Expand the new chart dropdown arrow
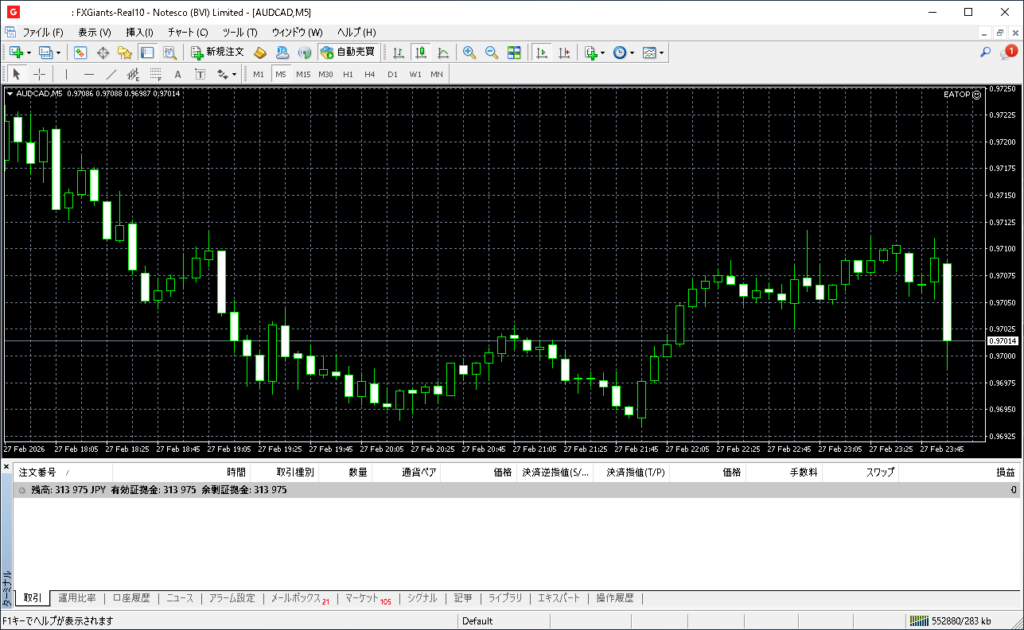 pyautogui.click(x=29, y=52)
